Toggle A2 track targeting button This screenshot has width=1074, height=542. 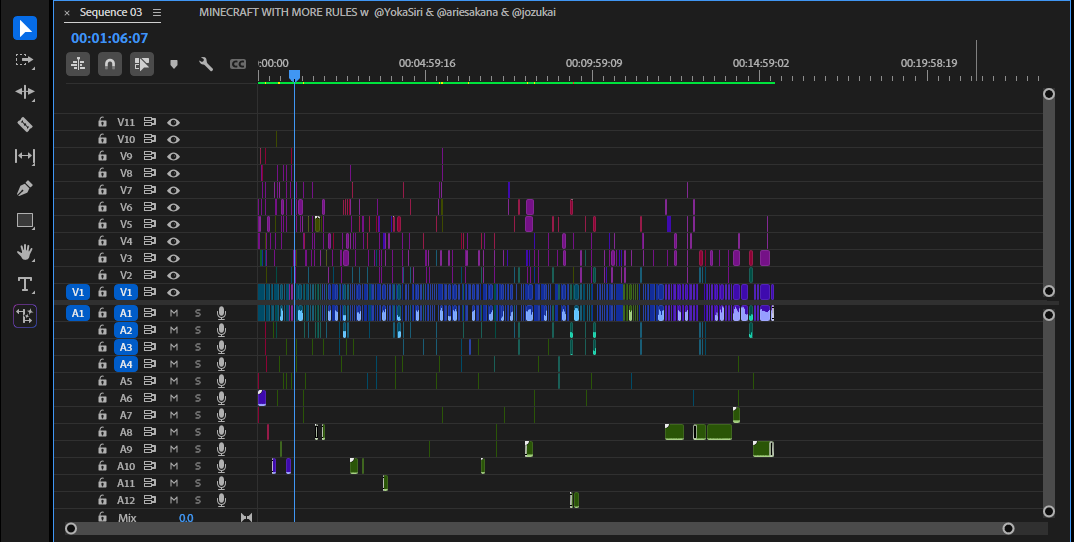click(x=126, y=330)
